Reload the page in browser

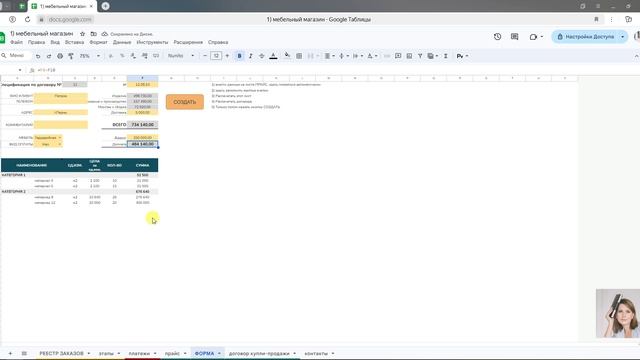tap(27, 19)
